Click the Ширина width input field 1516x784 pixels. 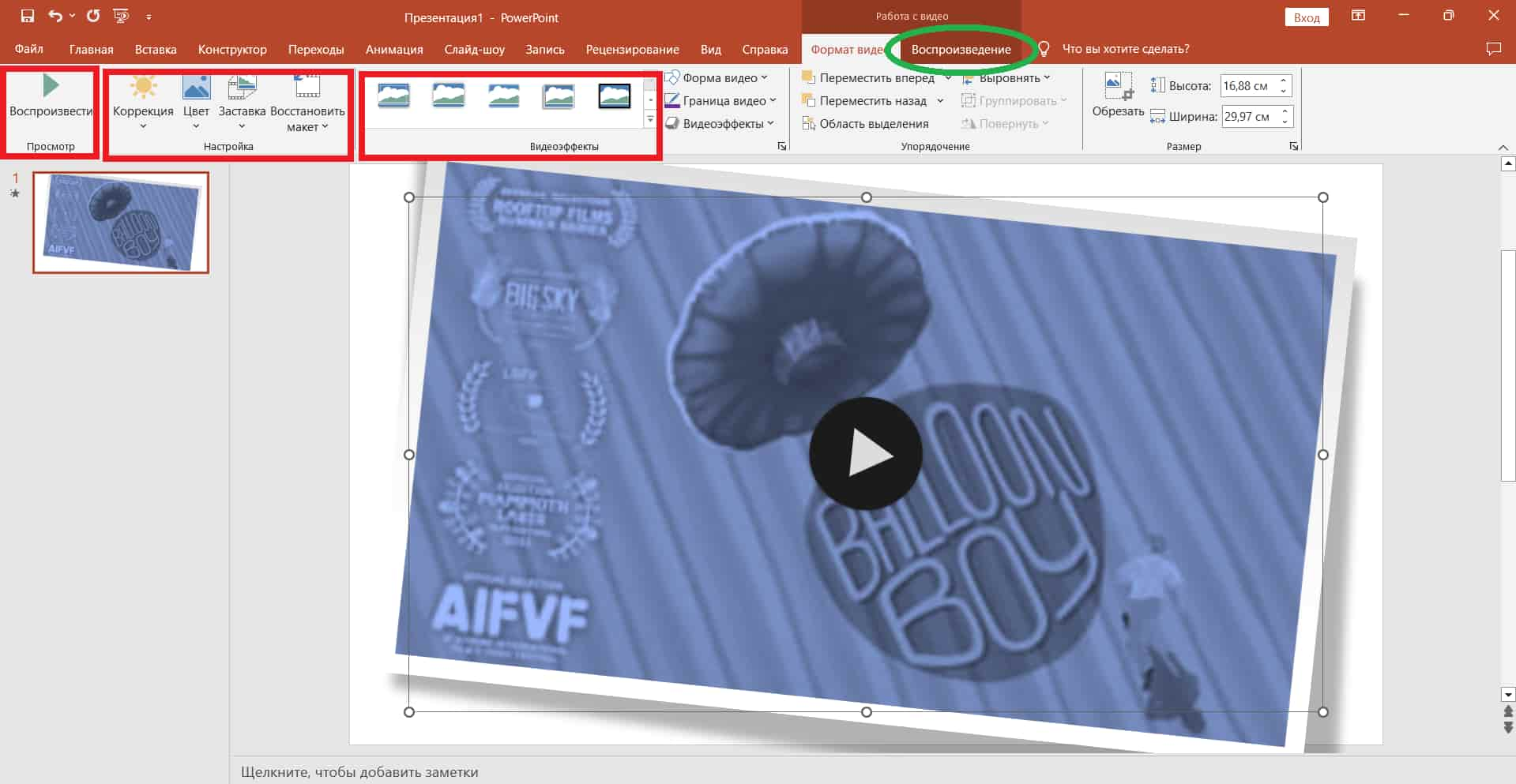pos(1247,116)
